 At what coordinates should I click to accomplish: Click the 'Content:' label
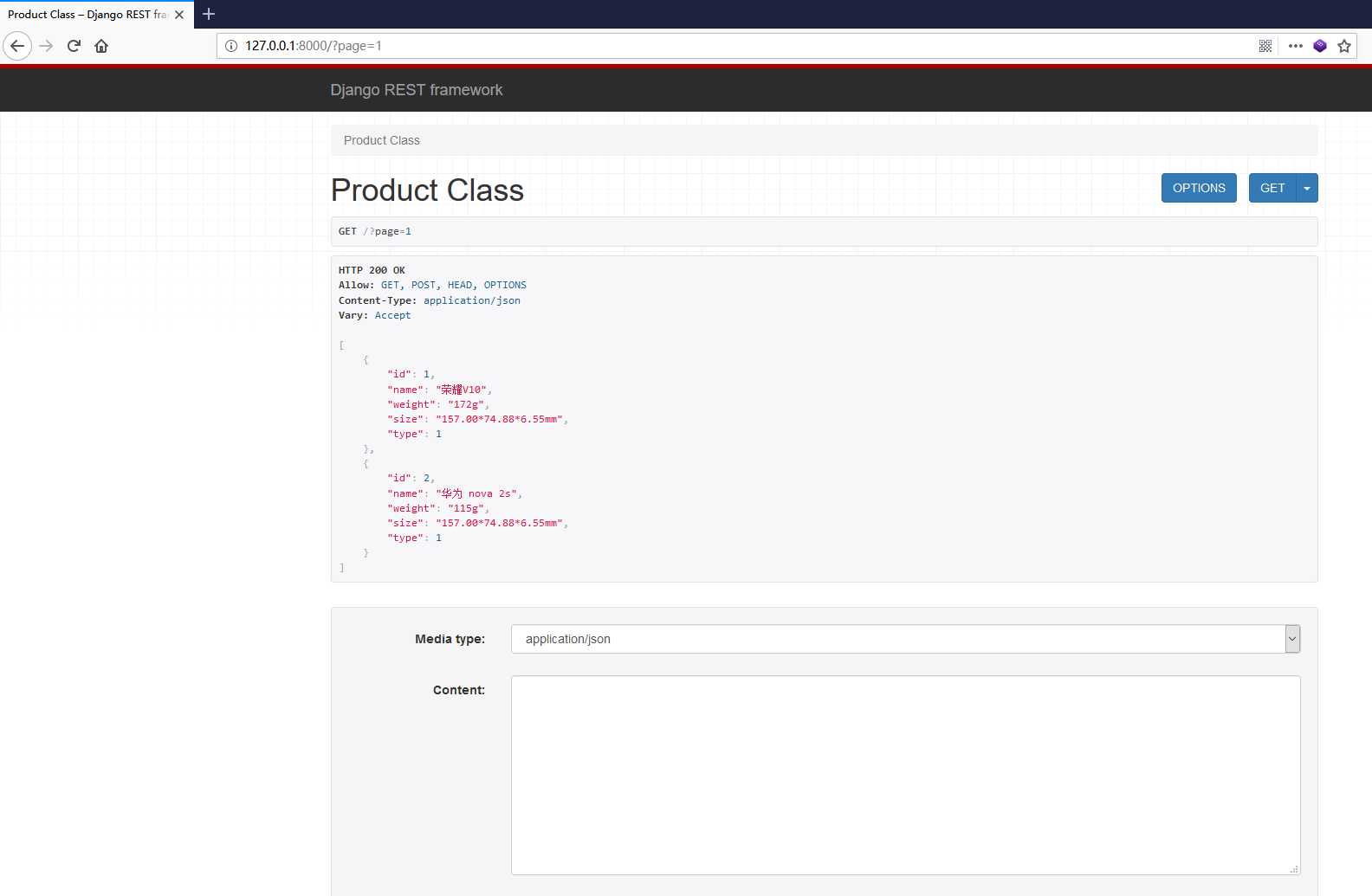(x=459, y=690)
